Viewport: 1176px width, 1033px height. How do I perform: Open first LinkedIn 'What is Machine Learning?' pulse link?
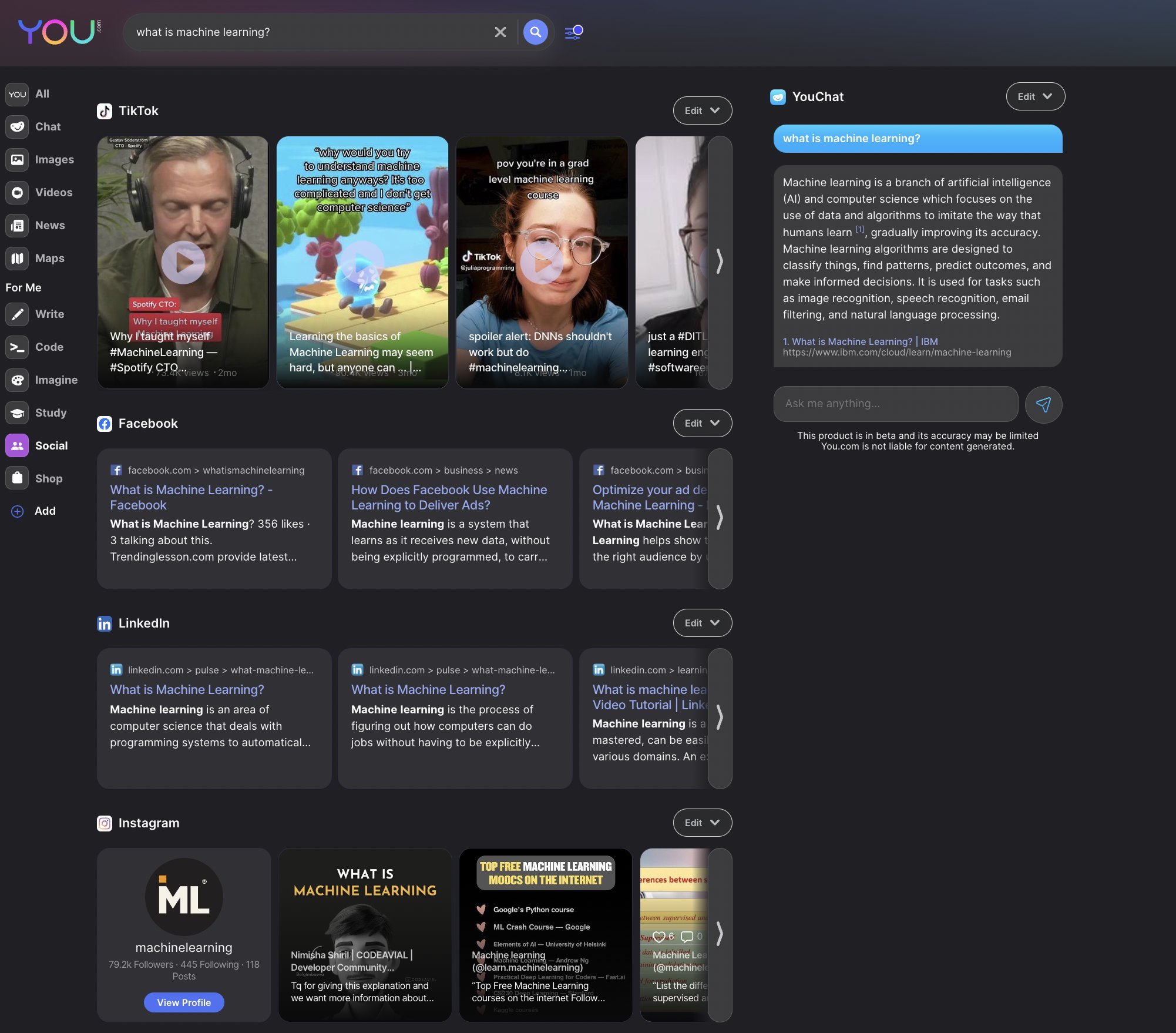coord(187,690)
